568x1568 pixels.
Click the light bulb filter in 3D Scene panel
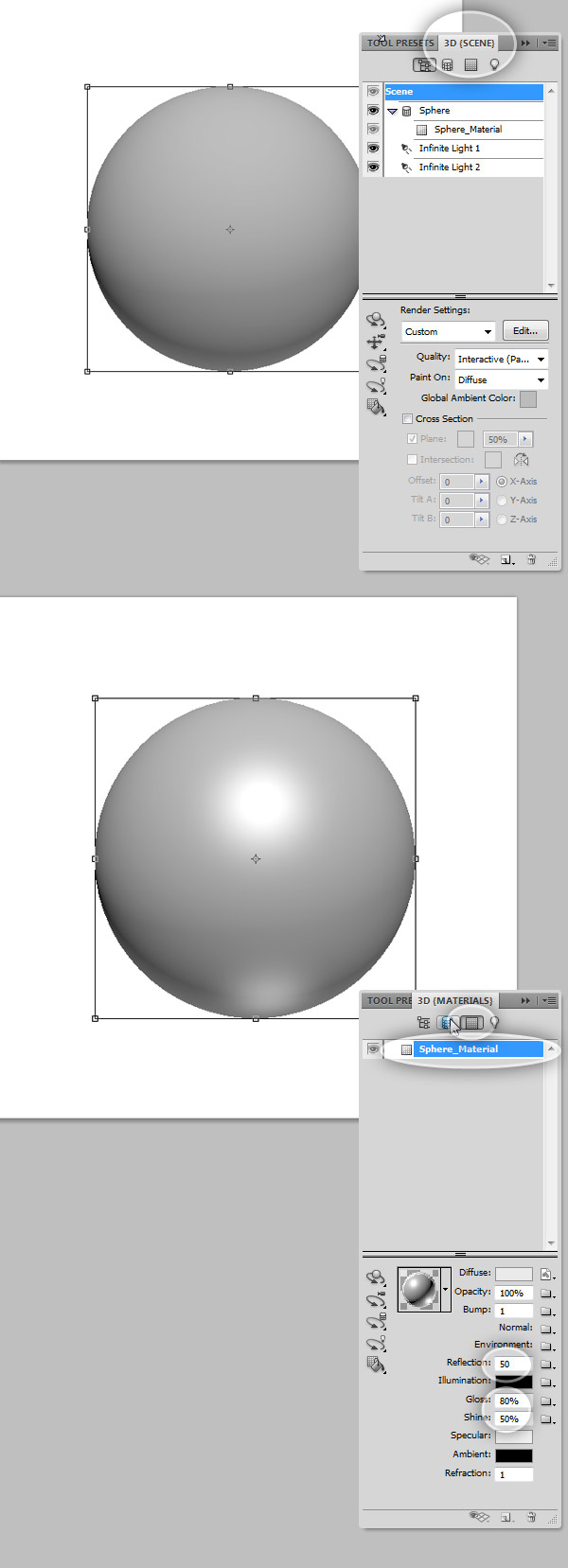pos(494,65)
